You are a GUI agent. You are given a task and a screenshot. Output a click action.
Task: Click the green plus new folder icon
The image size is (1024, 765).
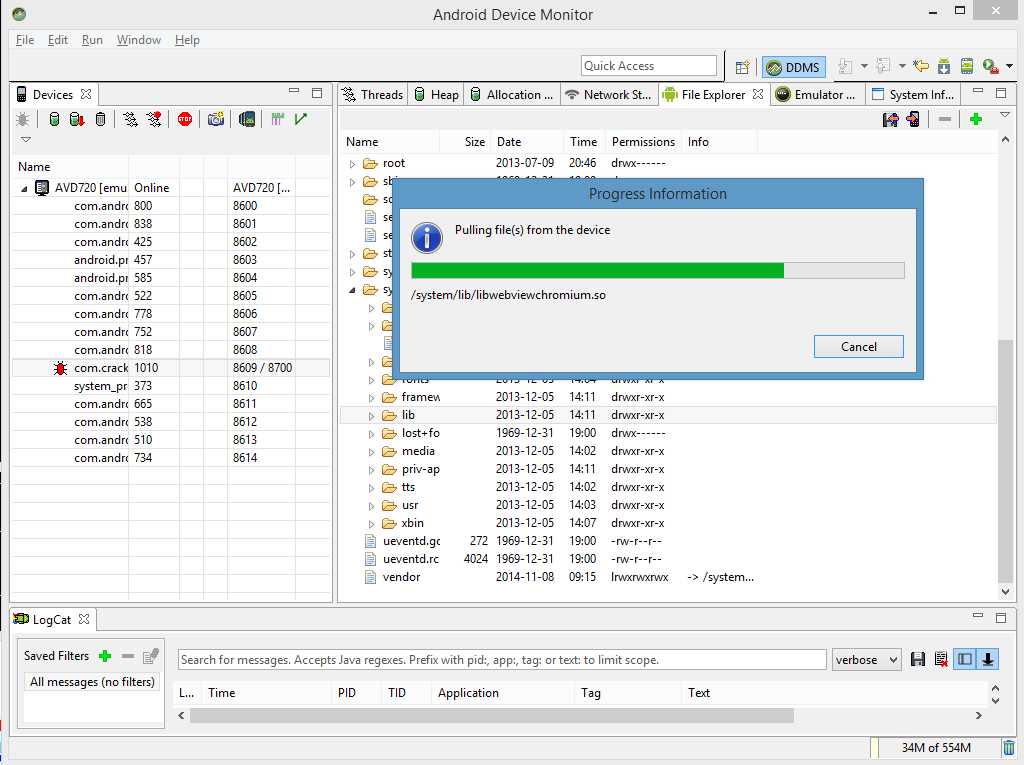point(976,120)
